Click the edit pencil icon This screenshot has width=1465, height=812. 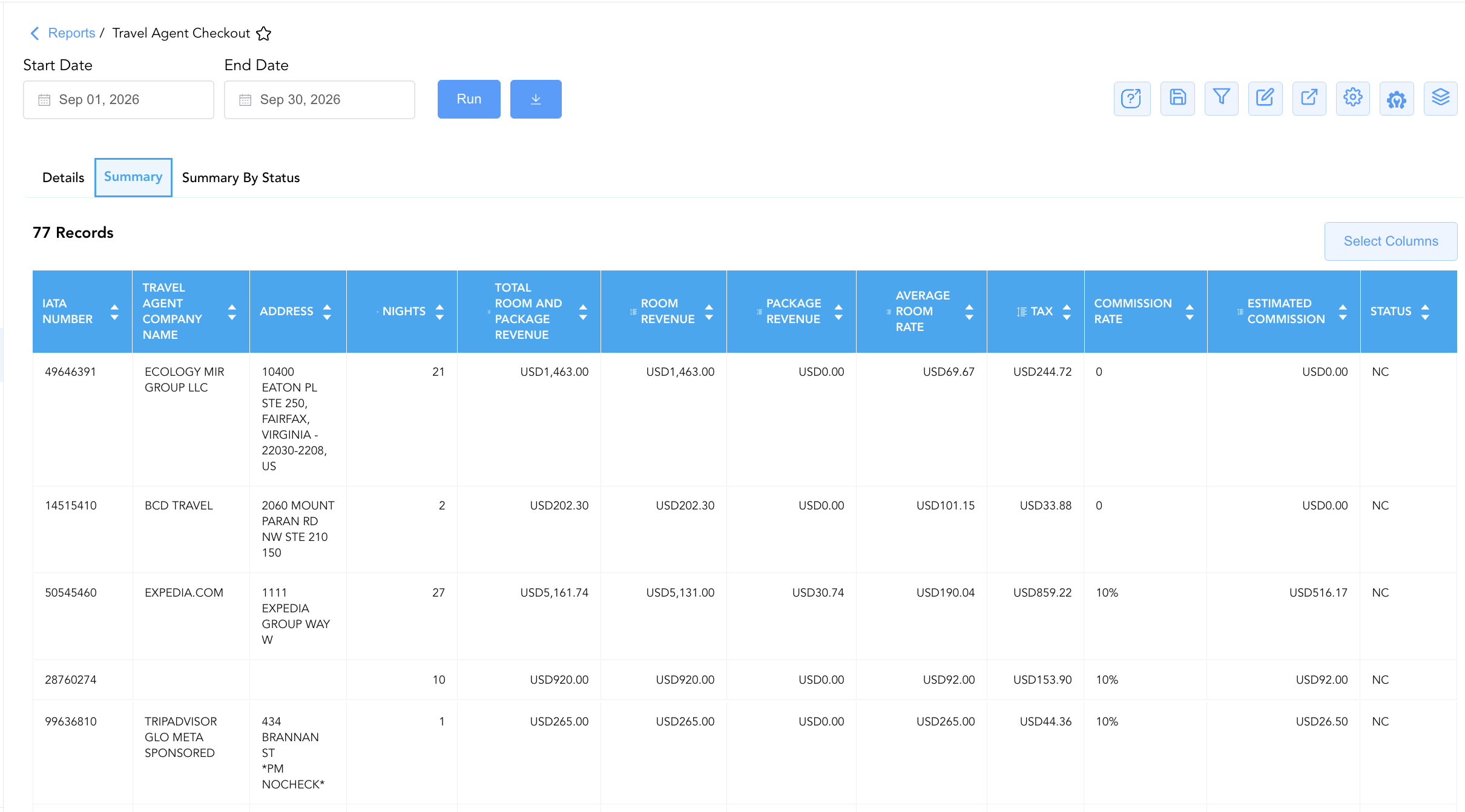pos(1265,99)
